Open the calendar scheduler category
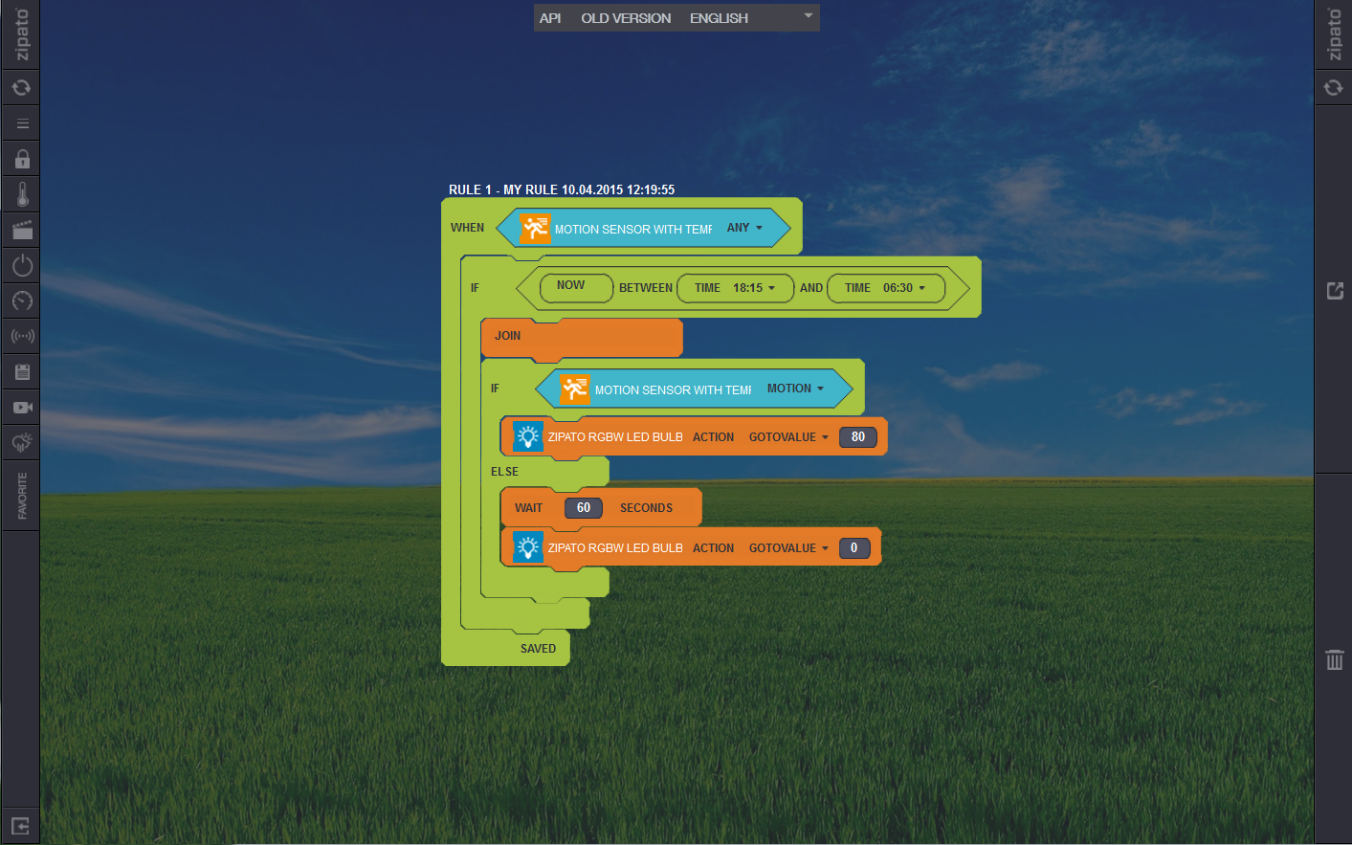The image size is (1352, 845). coord(22,372)
